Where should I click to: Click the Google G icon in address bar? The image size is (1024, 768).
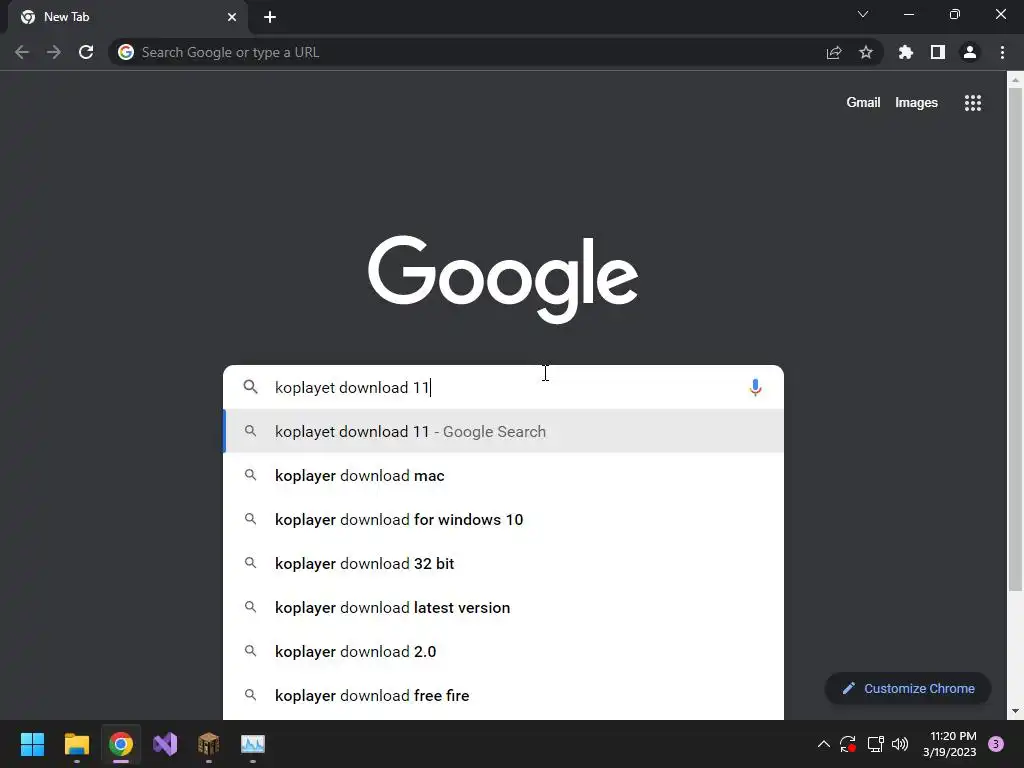point(126,52)
